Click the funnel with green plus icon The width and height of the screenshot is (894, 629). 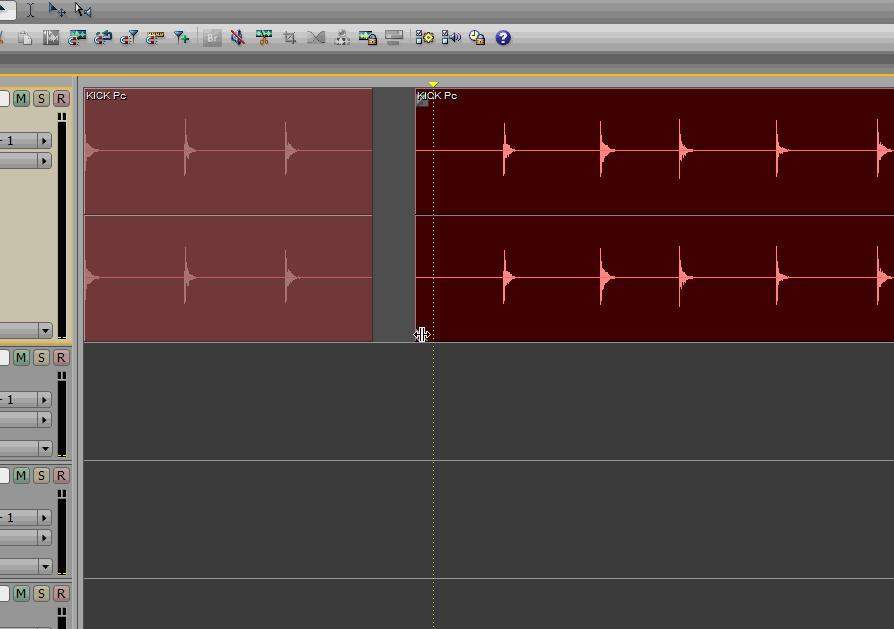click(x=181, y=38)
